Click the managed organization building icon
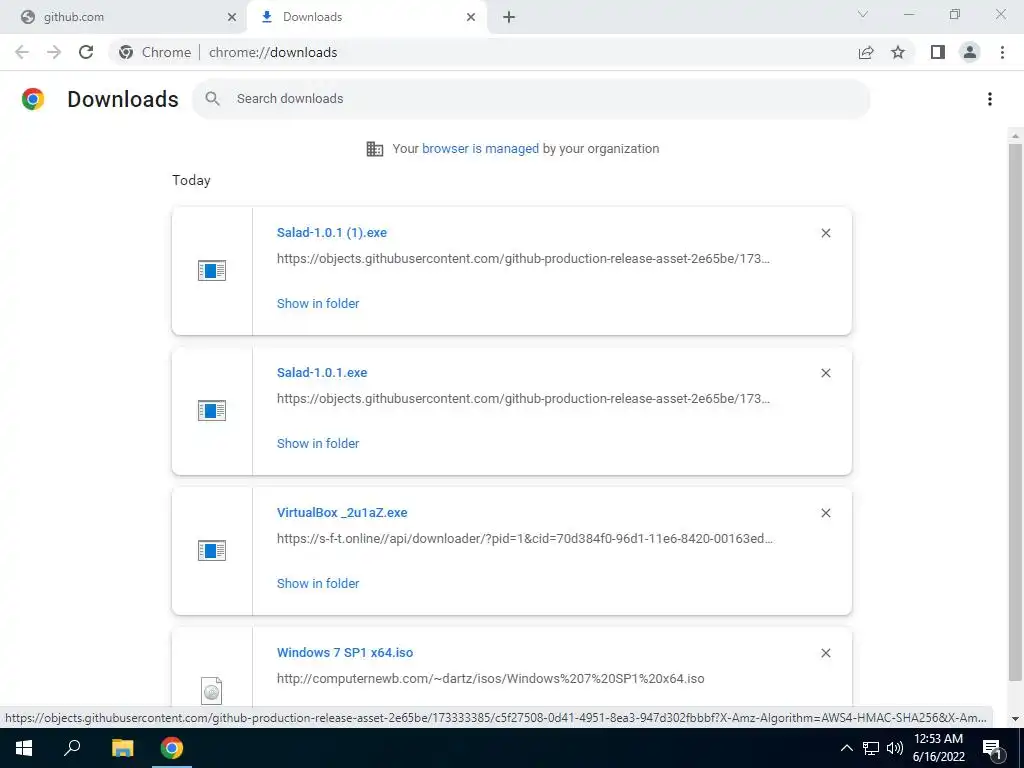1024x768 pixels. coord(375,149)
